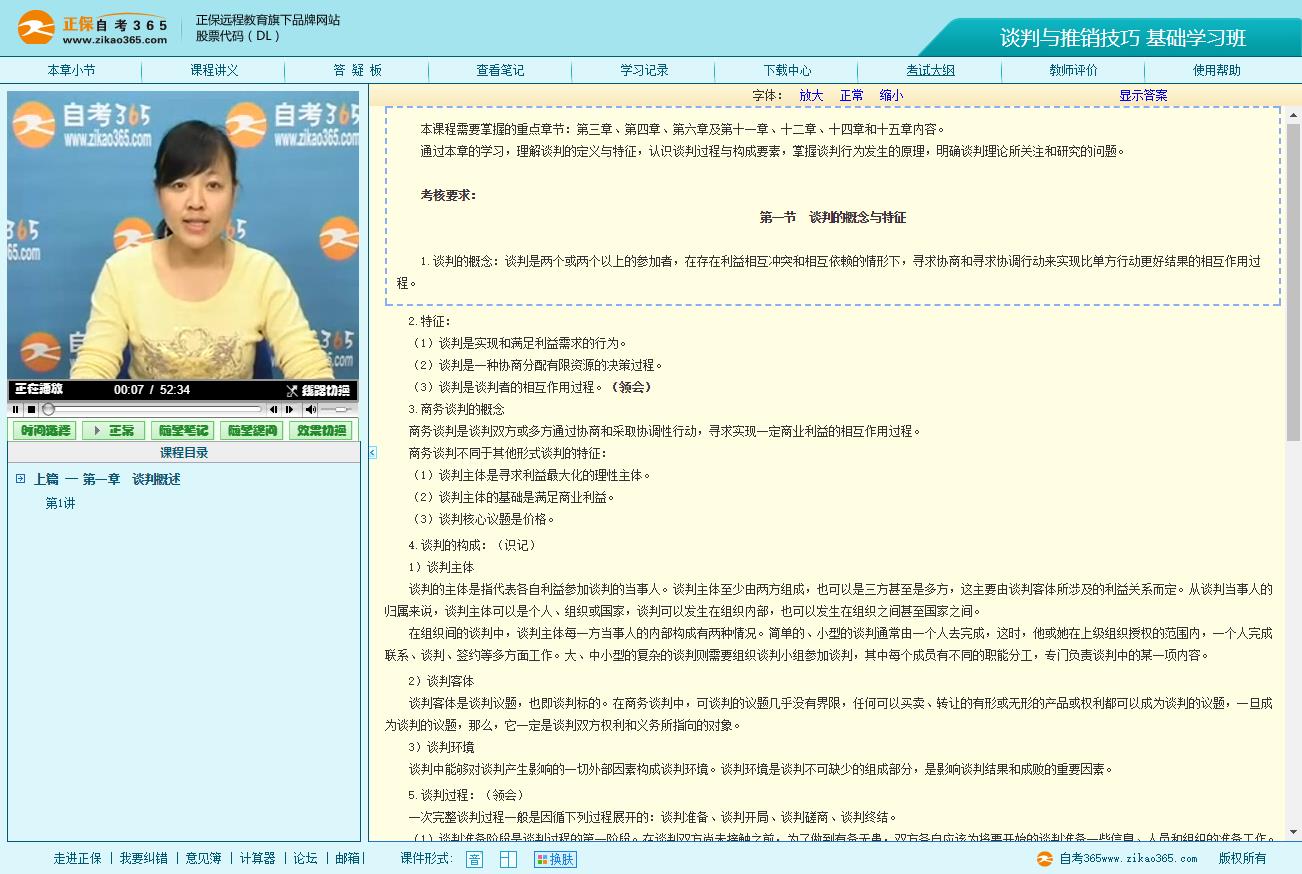Screen dimensions: 1302x874
Task: Stop the lecture video playback
Action: (x=31, y=409)
